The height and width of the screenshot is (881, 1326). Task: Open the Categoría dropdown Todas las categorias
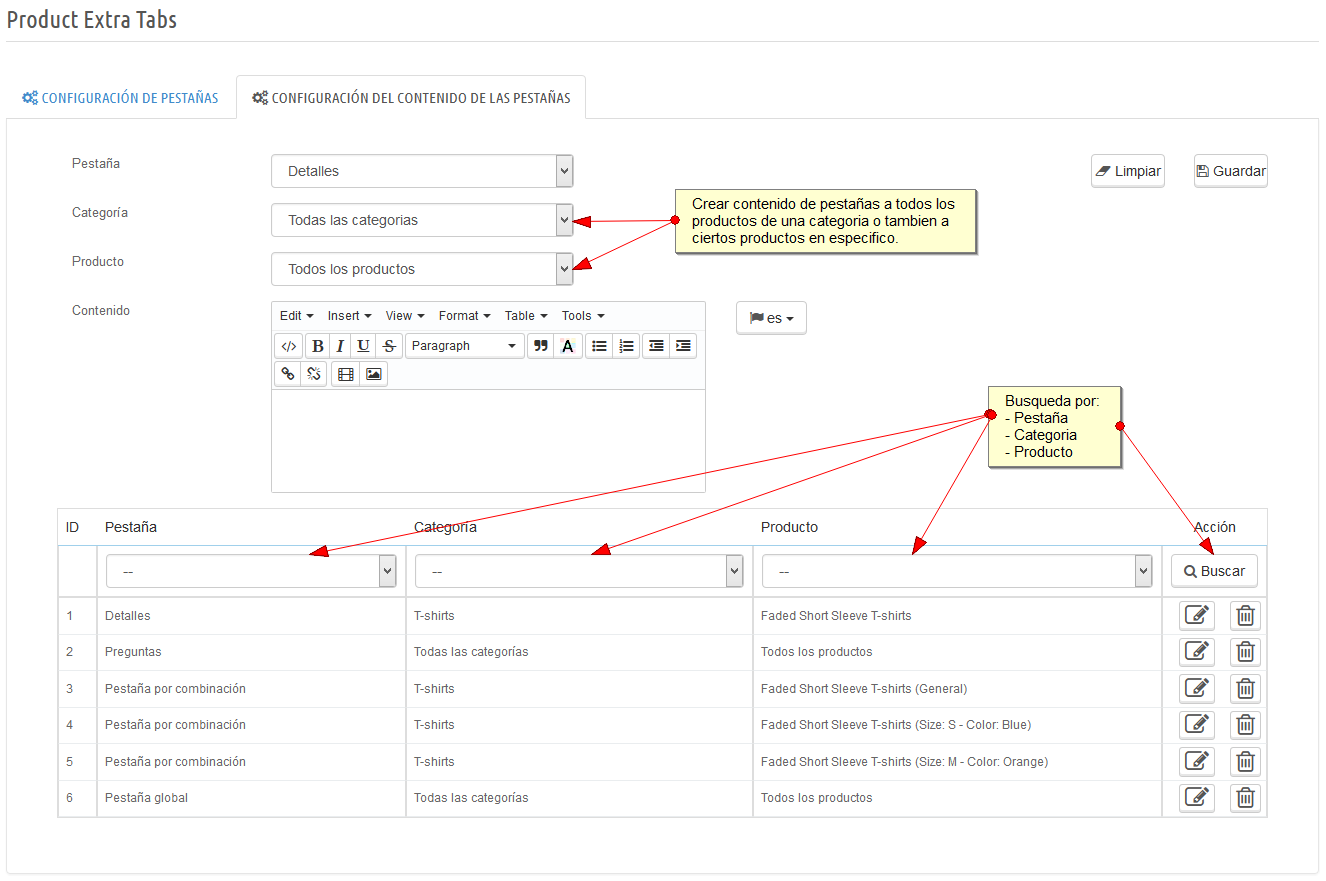pos(422,220)
